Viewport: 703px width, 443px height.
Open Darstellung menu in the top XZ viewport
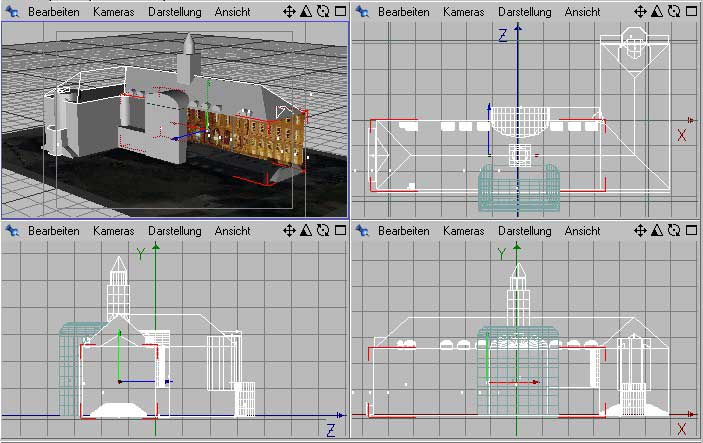(525, 12)
